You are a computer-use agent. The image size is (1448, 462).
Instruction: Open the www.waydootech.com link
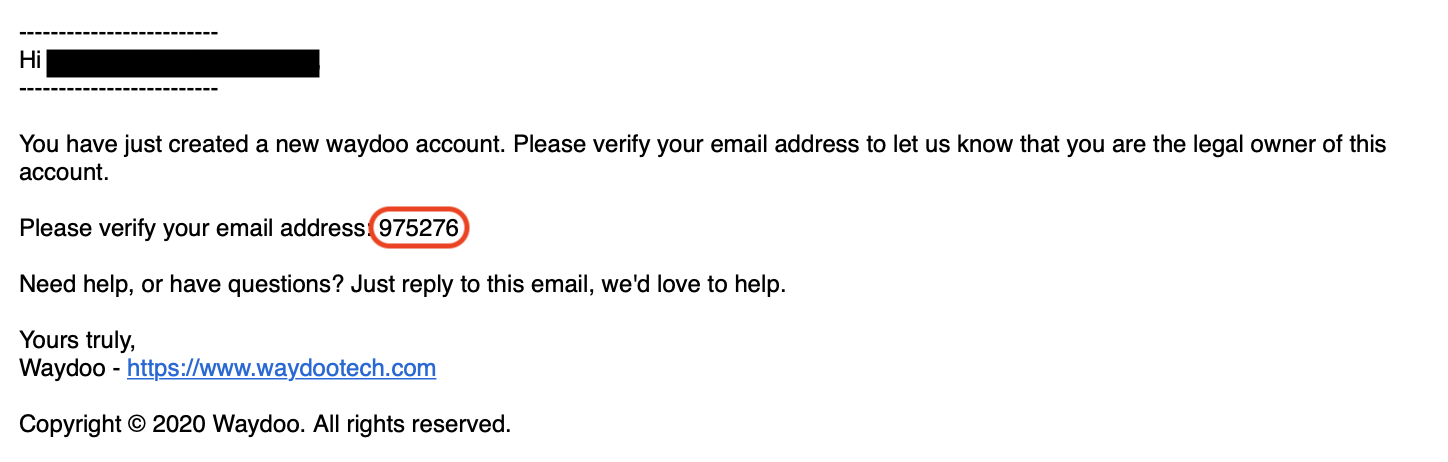[x=281, y=369]
